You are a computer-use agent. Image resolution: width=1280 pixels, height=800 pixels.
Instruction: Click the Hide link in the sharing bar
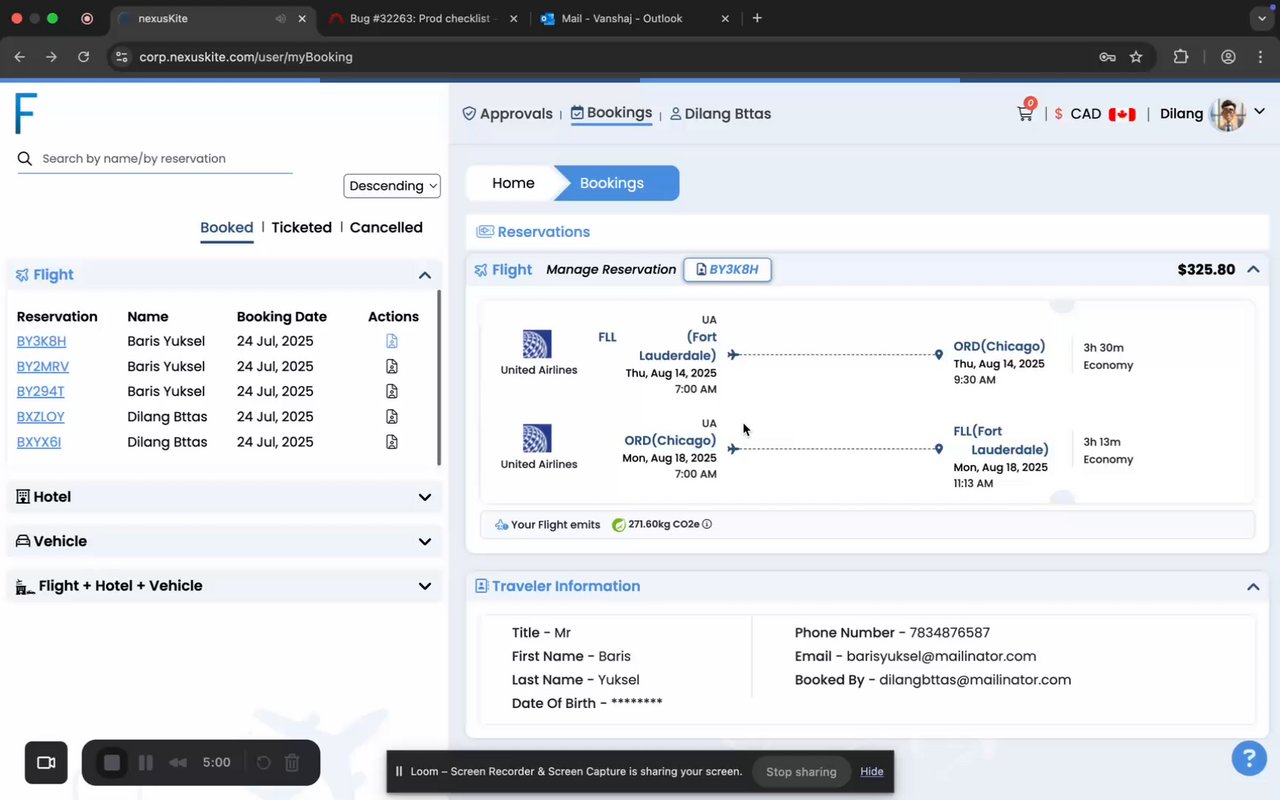[872, 771]
